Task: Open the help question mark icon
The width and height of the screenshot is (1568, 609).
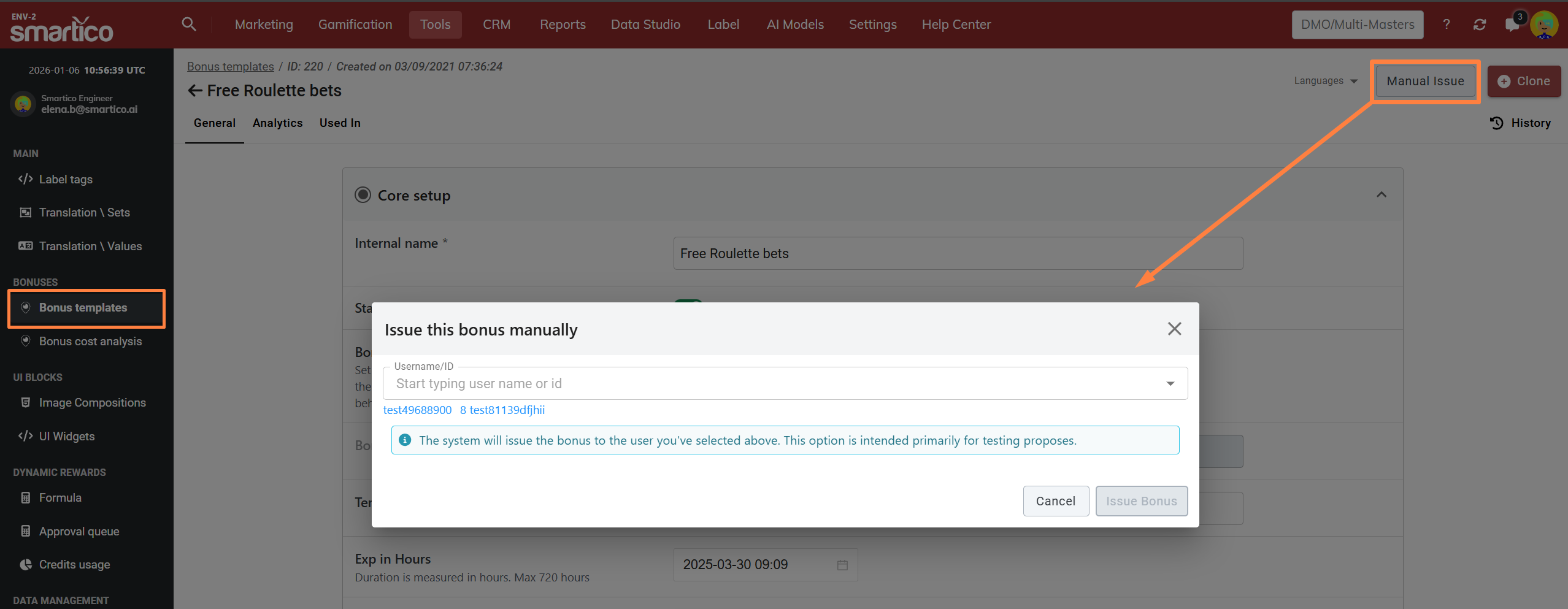Action: click(x=1447, y=25)
